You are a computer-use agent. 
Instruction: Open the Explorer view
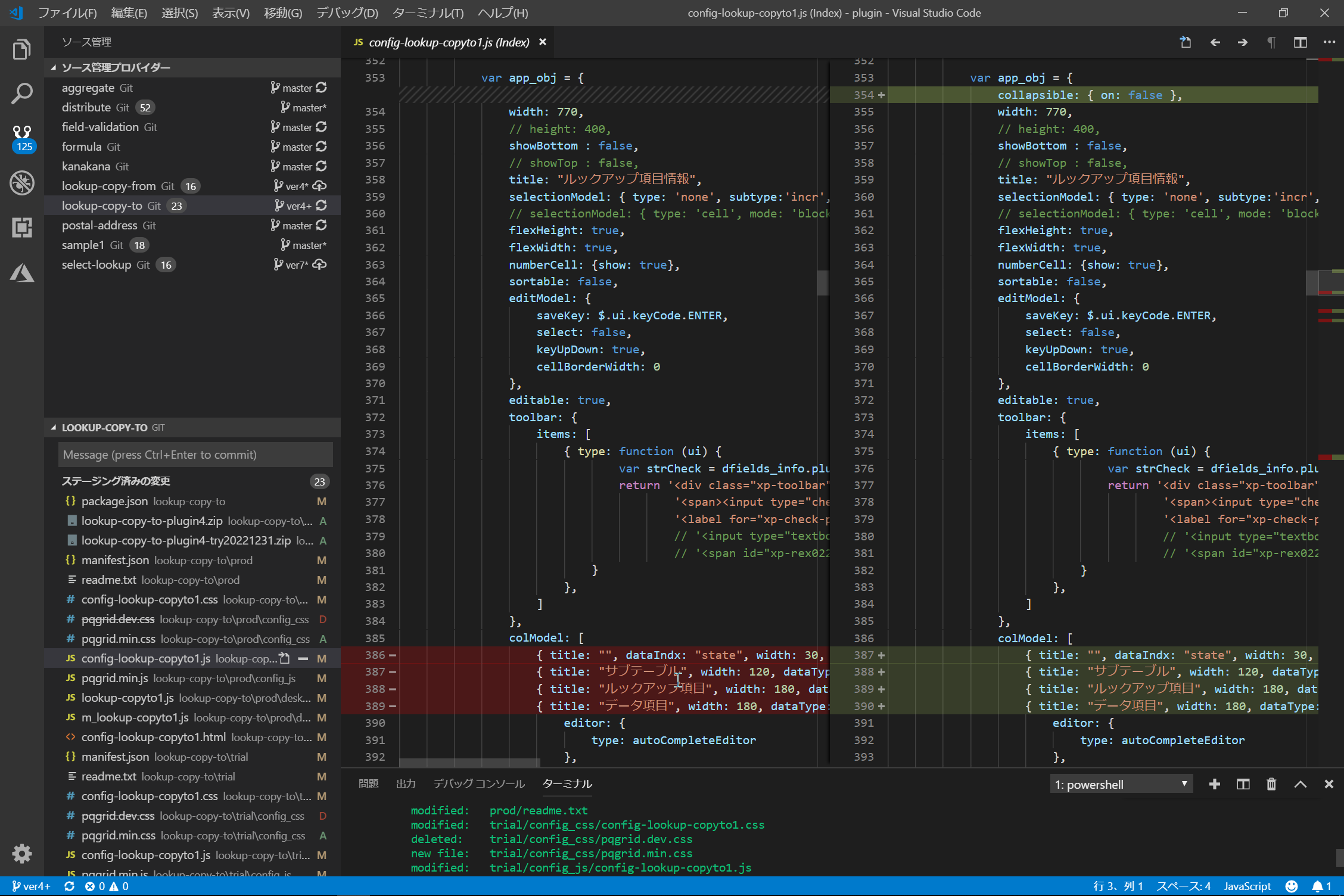(22, 49)
